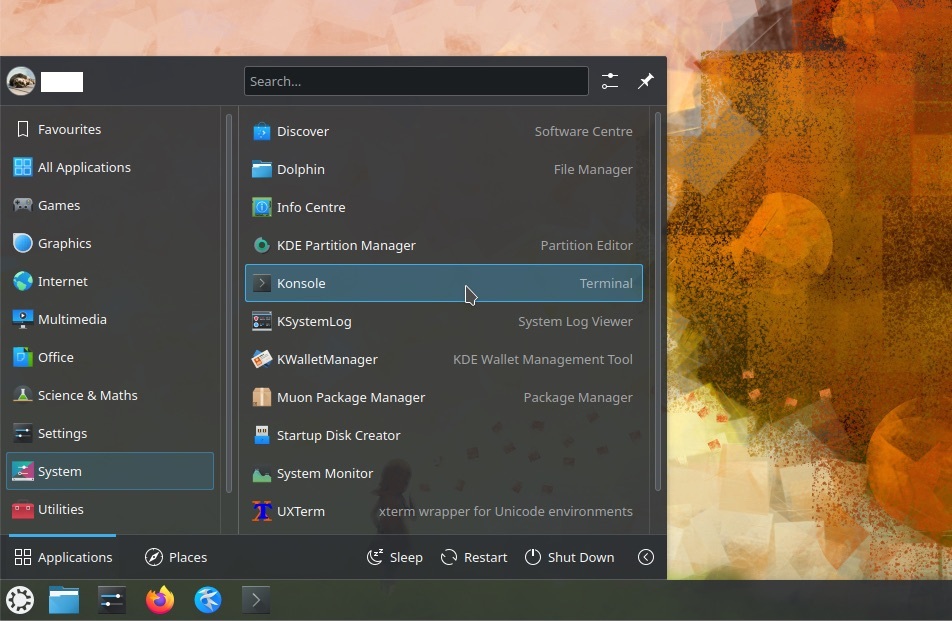Select the Games category
Viewport: 952px width, 621px height.
pos(110,205)
